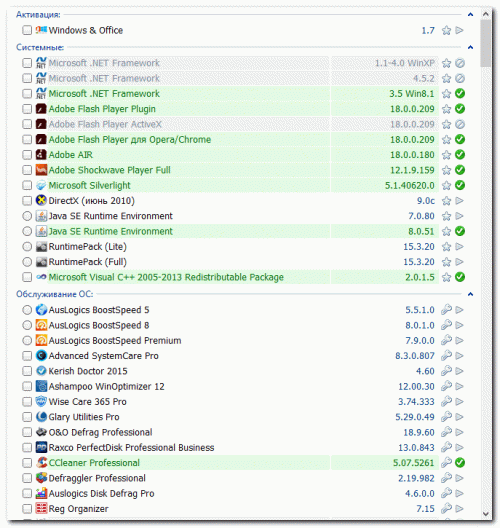Click star icon for RuntimePack (Full)
Viewport: 500px width, 528px height.
(x=446, y=262)
